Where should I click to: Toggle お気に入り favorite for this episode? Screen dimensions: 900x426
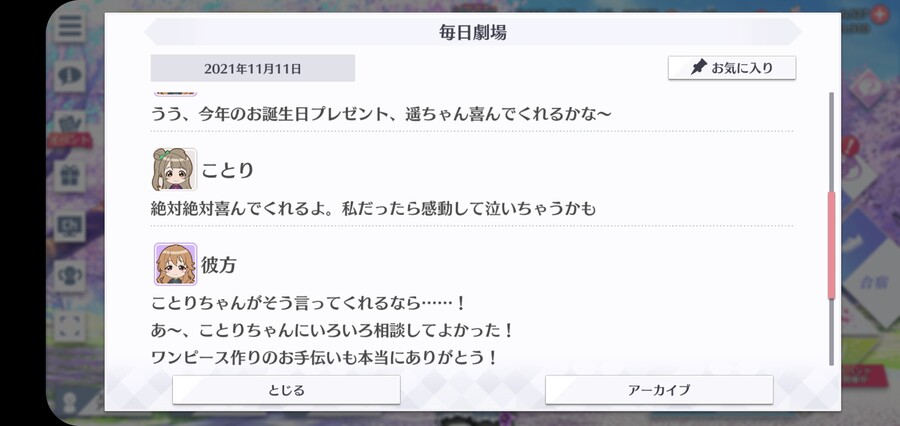[732, 68]
